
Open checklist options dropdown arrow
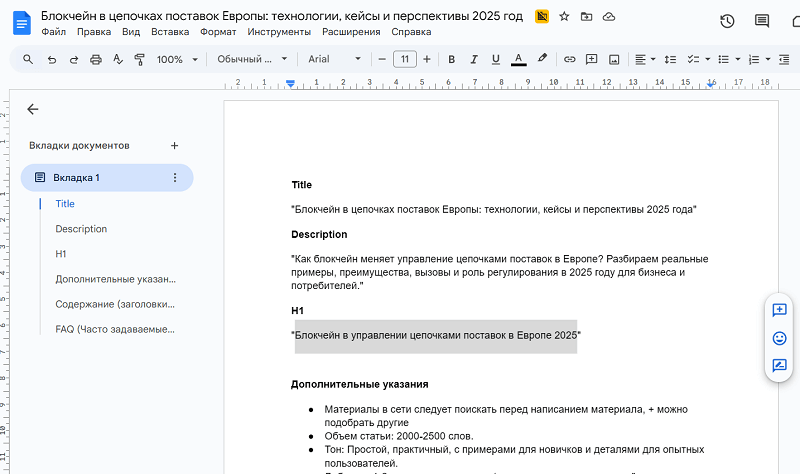[708, 59]
